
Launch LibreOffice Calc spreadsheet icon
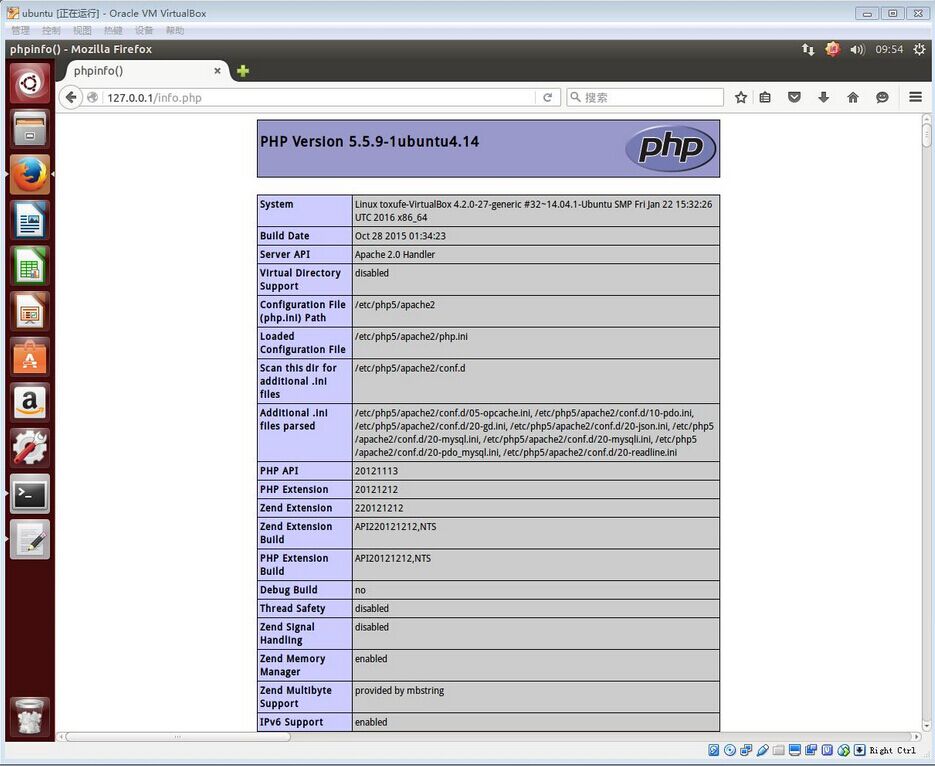tap(29, 265)
